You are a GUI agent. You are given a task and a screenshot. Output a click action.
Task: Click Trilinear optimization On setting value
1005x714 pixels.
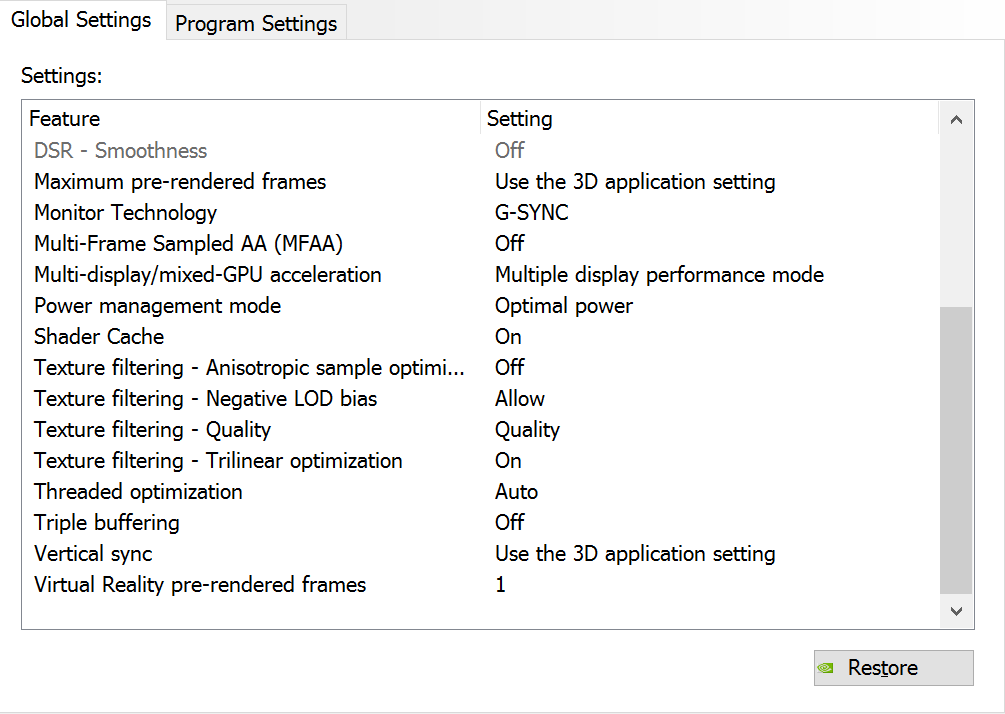pos(508,461)
